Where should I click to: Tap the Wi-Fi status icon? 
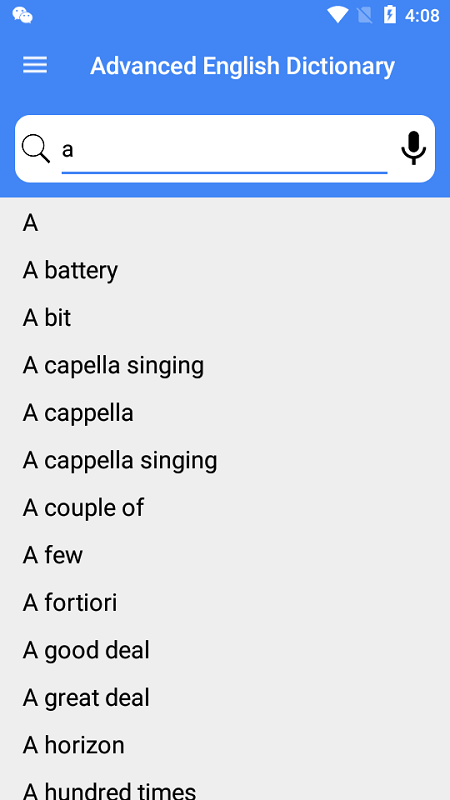pyautogui.click(x=337, y=15)
